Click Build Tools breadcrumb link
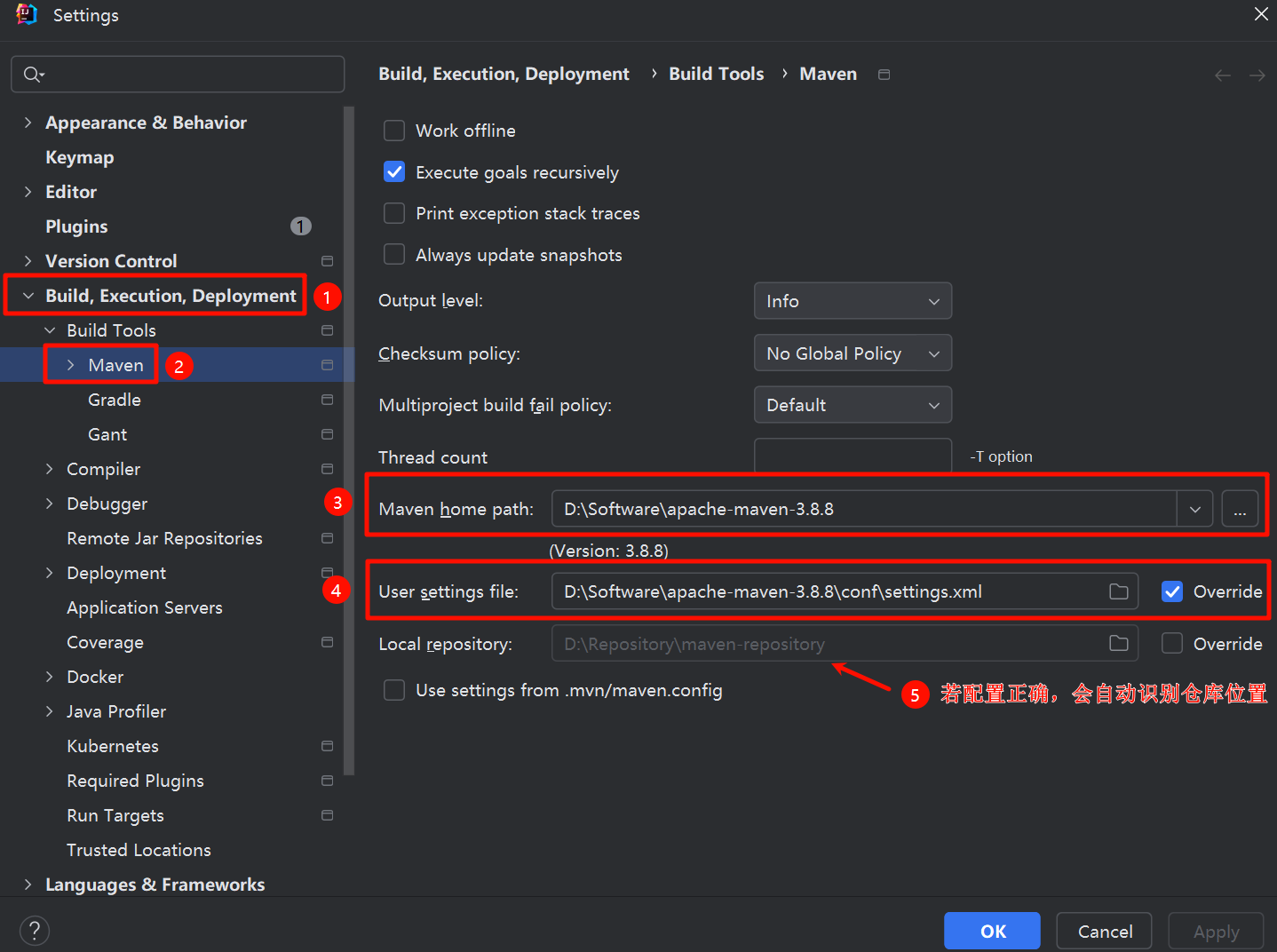The image size is (1277, 952). coord(717,74)
